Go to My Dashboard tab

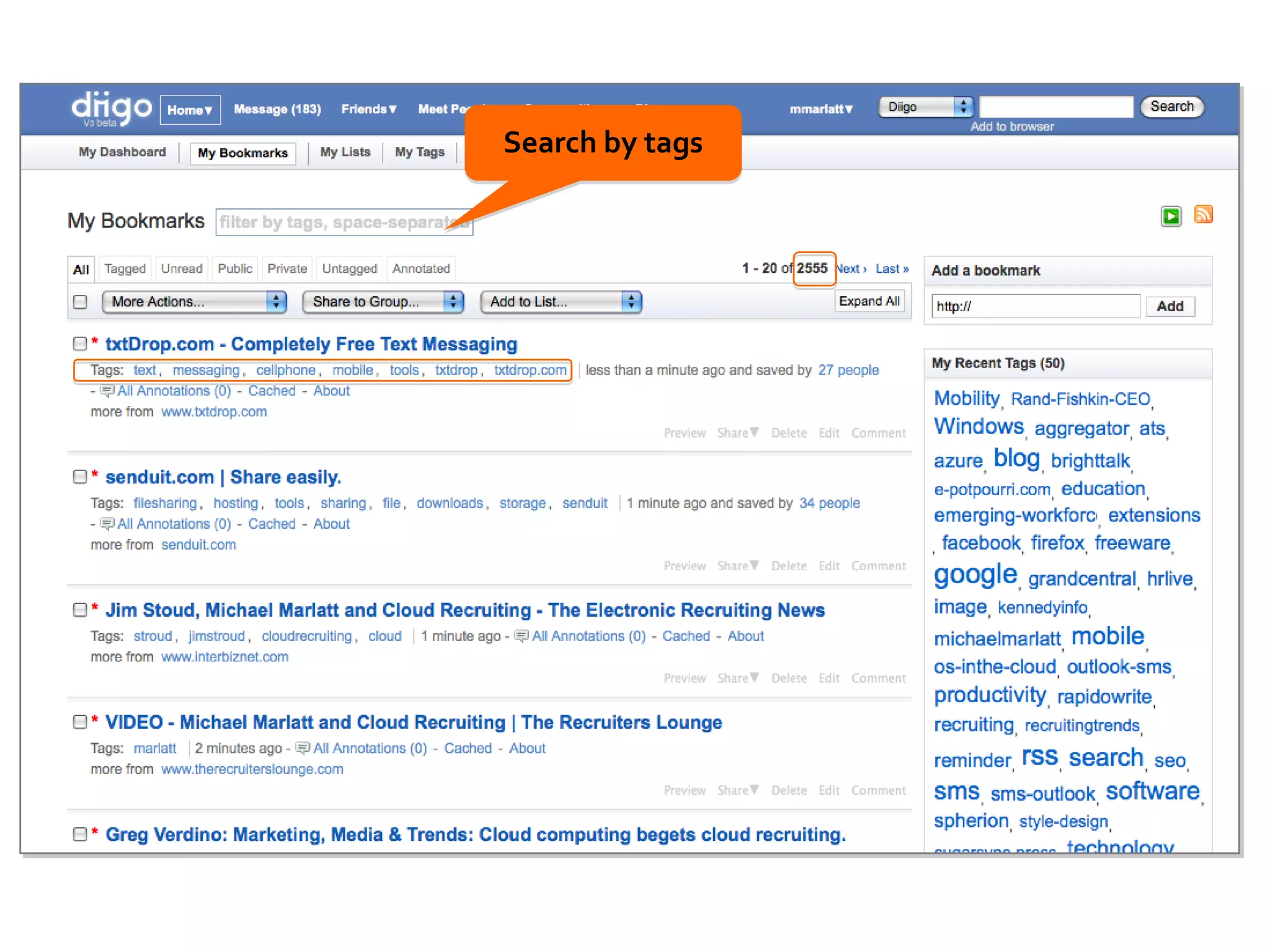tap(122, 152)
